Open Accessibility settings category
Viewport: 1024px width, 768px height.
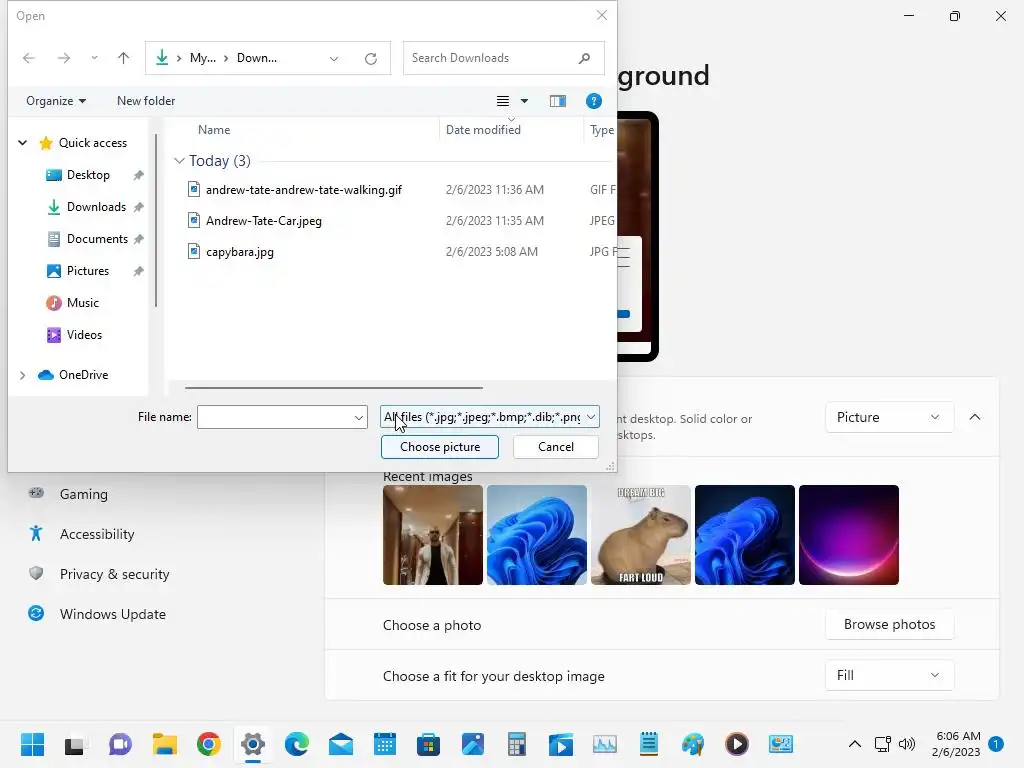click(x=97, y=534)
